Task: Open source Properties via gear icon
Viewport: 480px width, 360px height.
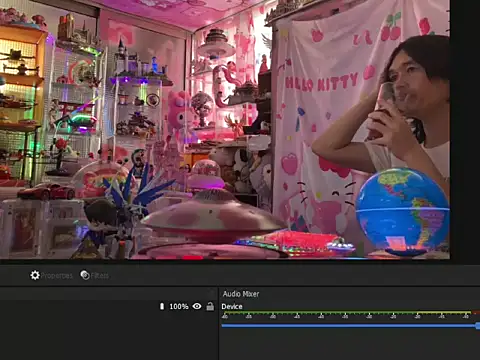Action: pyautogui.click(x=35, y=275)
